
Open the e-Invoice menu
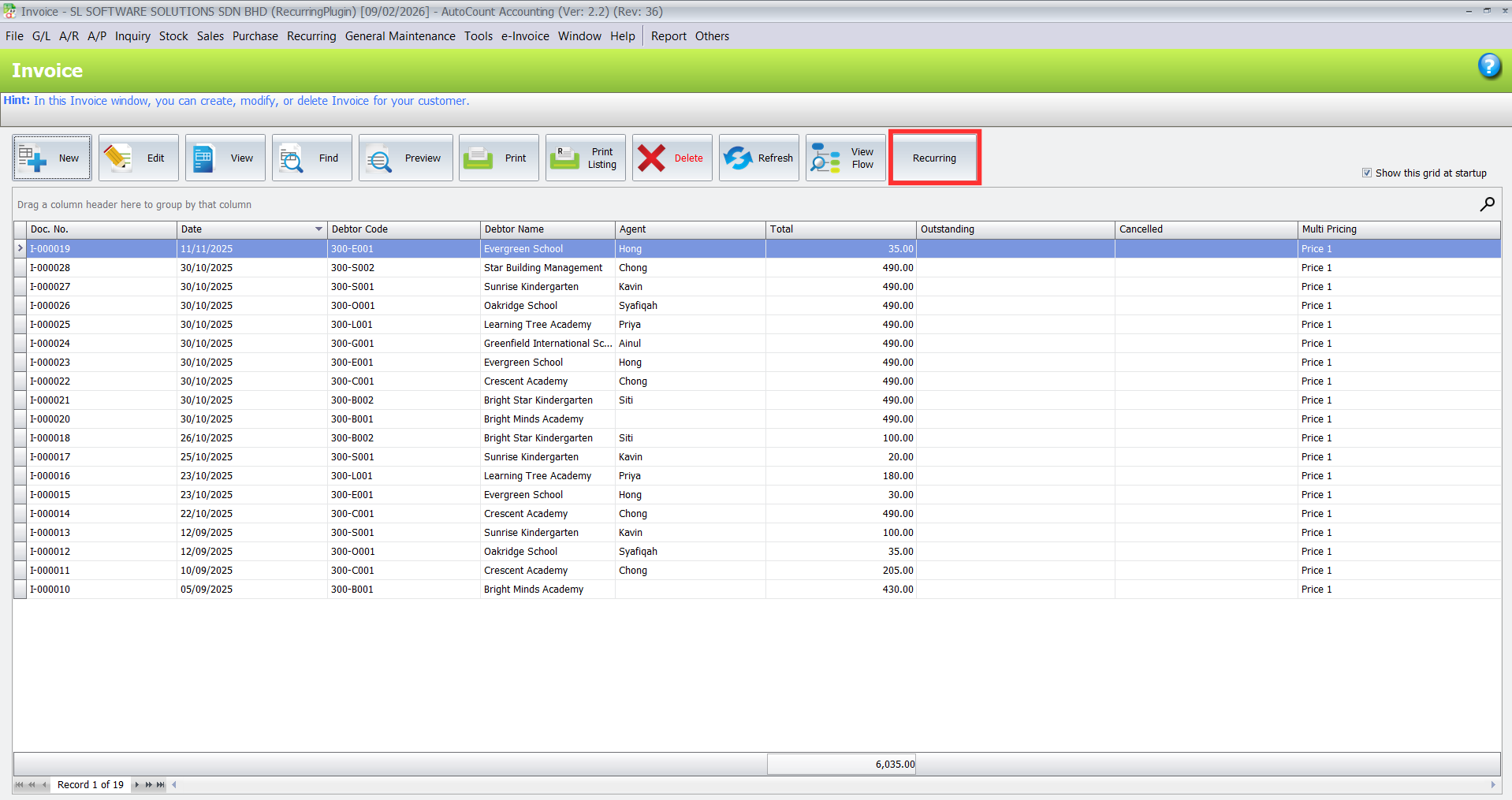[x=524, y=35]
